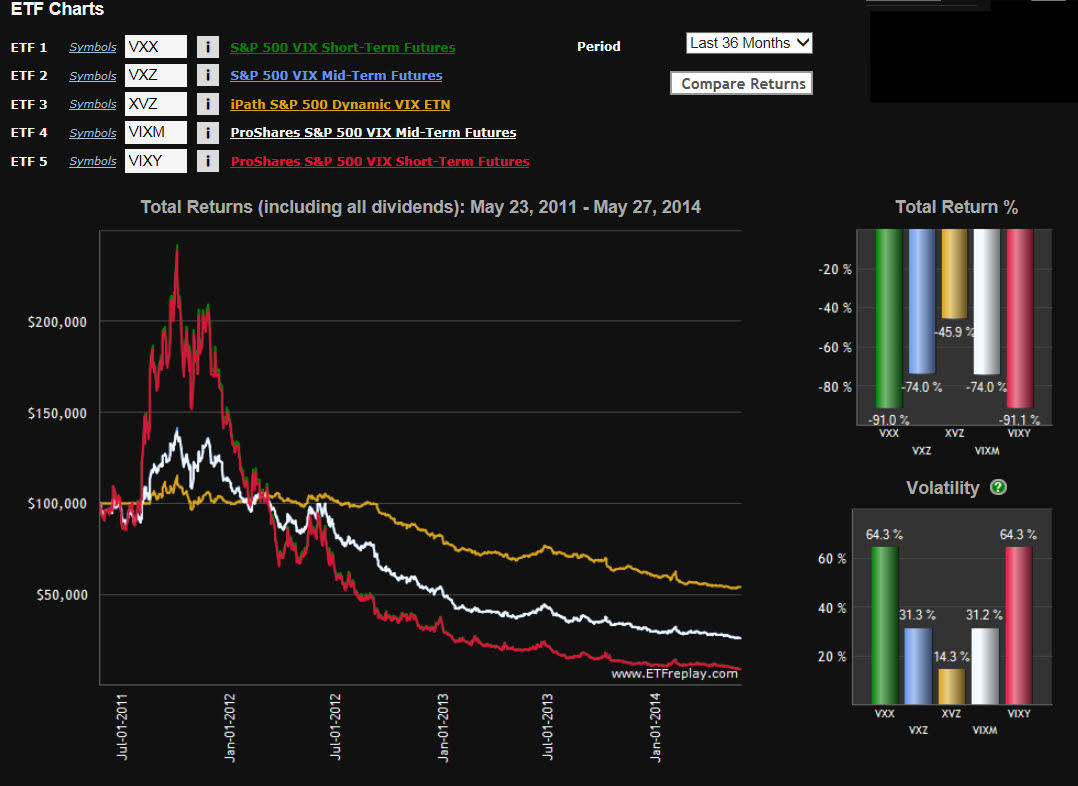This screenshot has width=1078, height=786.
Task: Click the info icon for VIXY
Action: click(207, 161)
